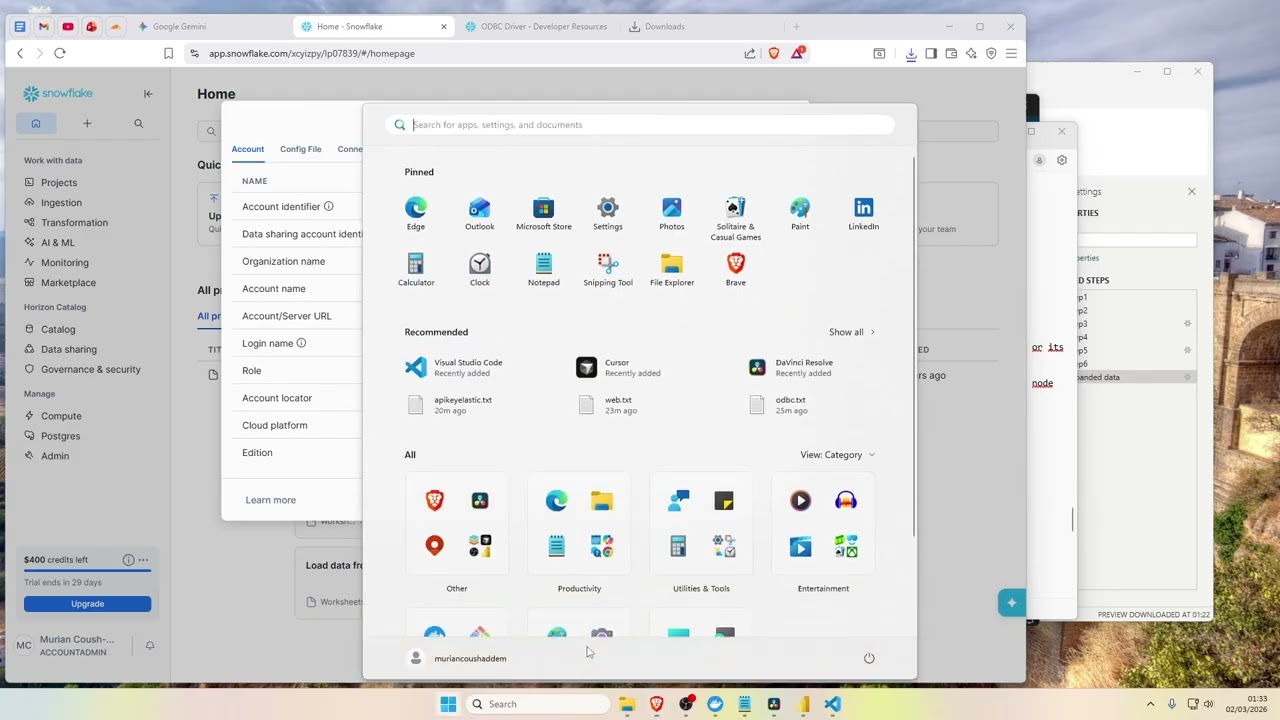Click the Start menu power button

(x=869, y=658)
